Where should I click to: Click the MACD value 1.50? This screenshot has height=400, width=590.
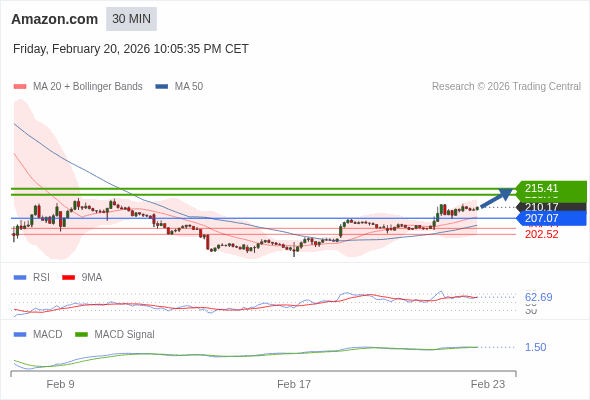pos(535,347)
